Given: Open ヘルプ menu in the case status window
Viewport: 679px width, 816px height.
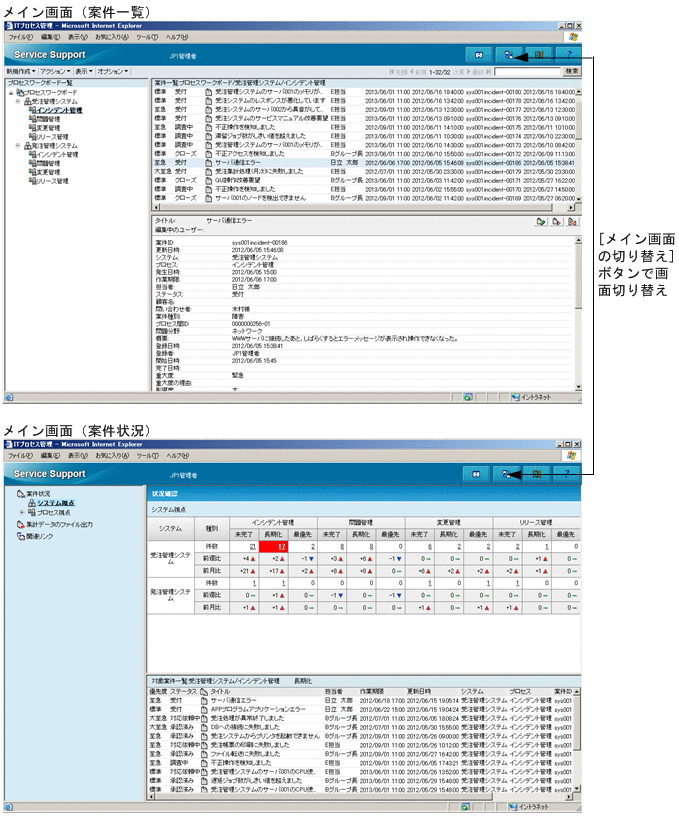Looking at the screenshot, I should pyautogui.click(x=177, y=455).
